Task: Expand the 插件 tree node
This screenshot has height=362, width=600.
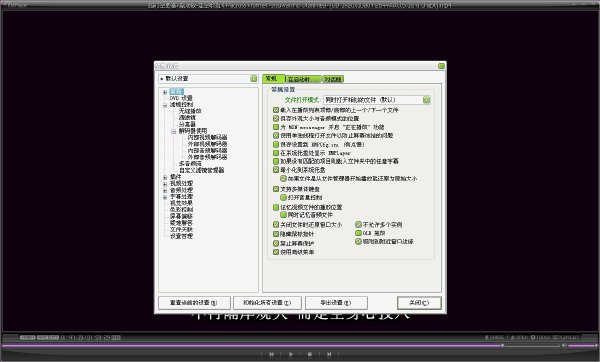Action: click(165, 178)
